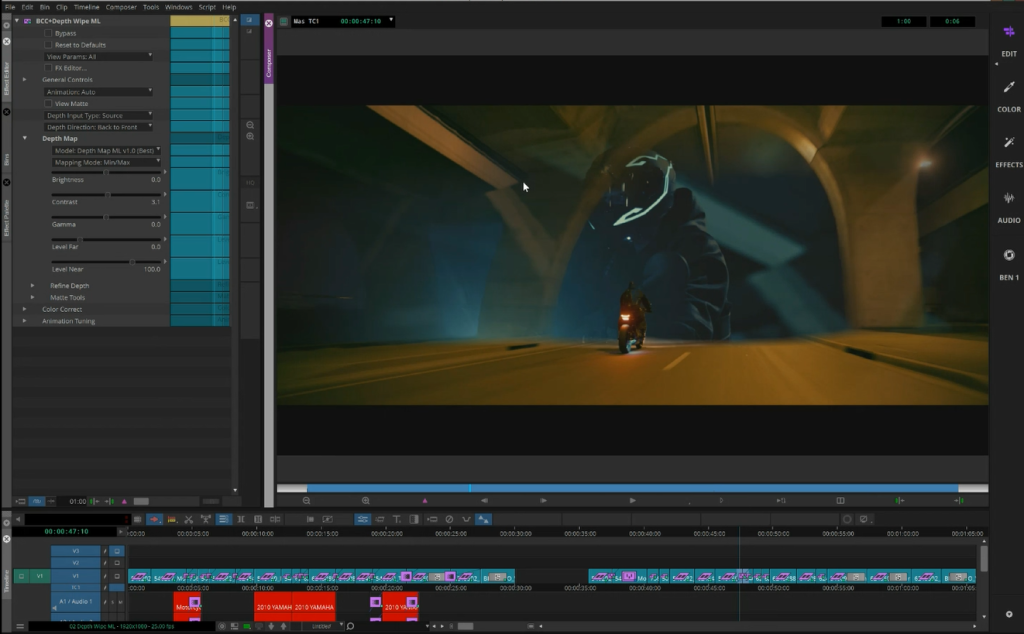This screenshot has height=634, width=1024.
Task: Check the View Matte checkbox
Action: point(48,103)
